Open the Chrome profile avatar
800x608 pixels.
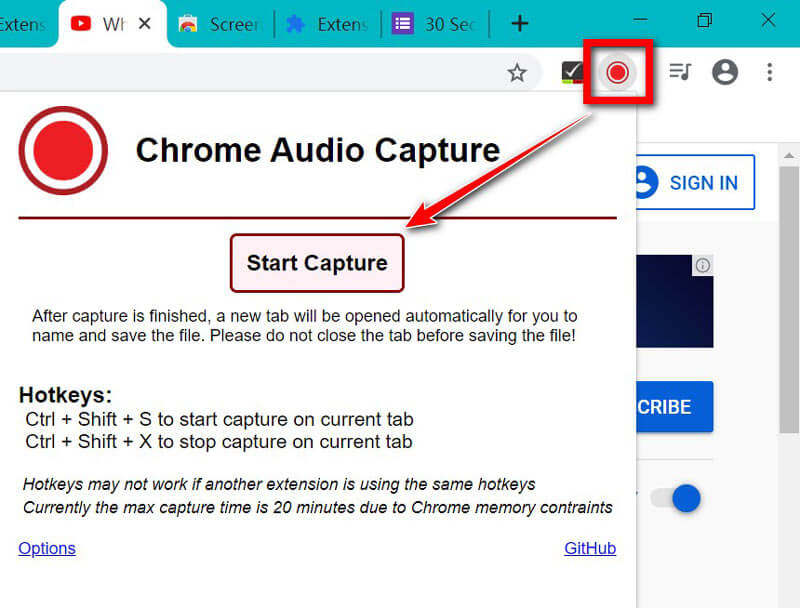tap(725, 71)
